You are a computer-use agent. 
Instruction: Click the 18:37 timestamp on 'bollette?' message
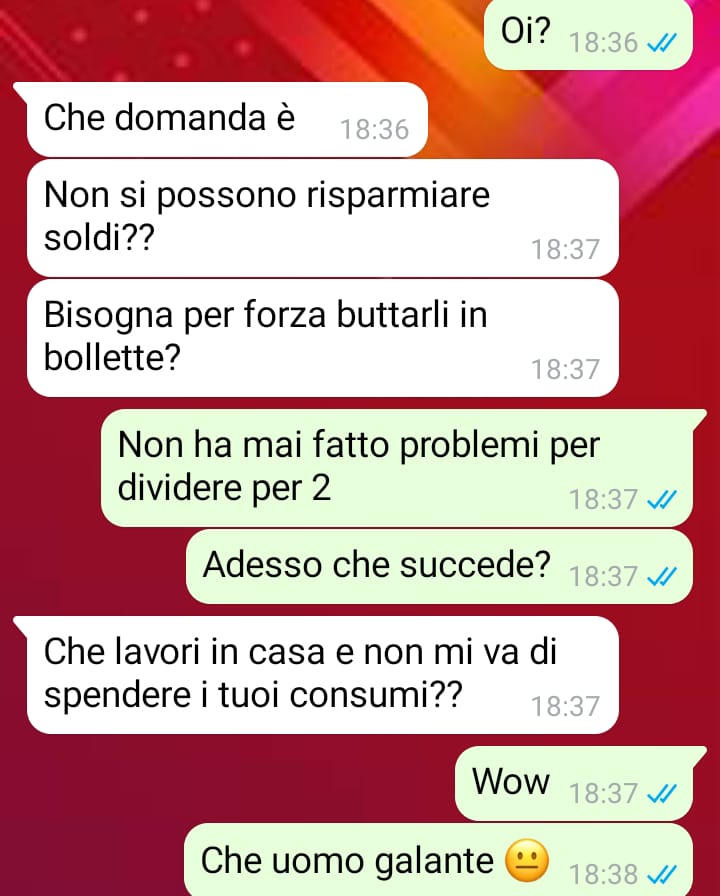[x=566, y=370]
